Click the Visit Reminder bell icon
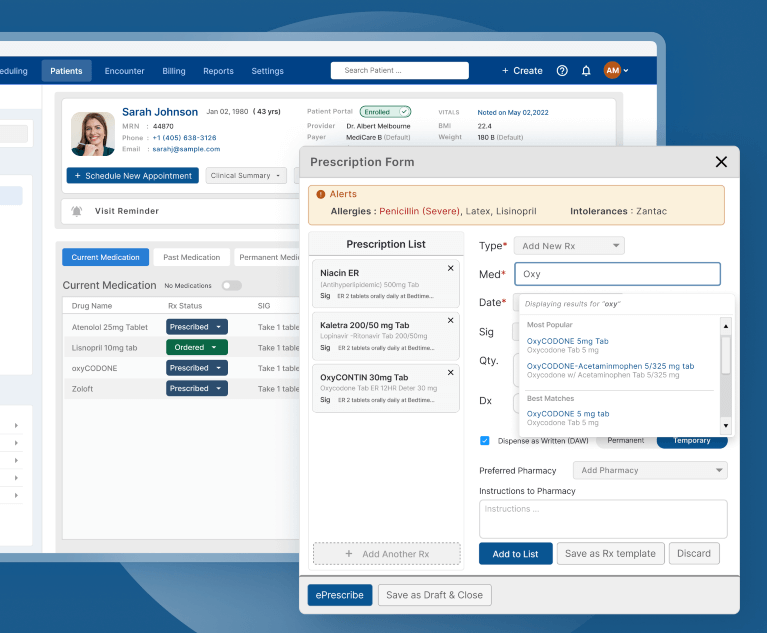Viewport: 767px width, 633px height. [77, 212]
